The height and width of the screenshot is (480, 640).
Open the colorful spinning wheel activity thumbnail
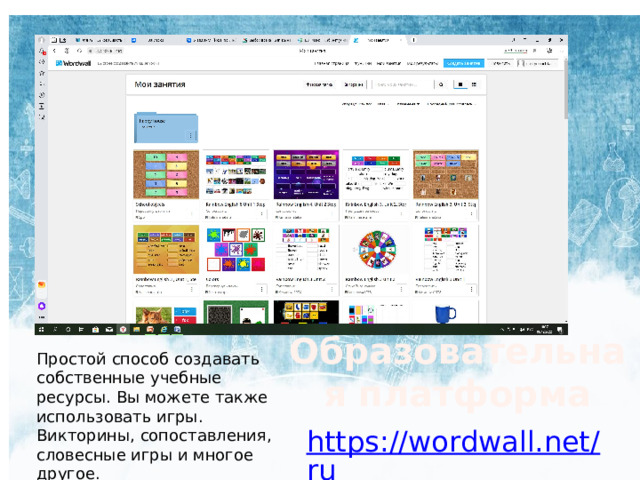376,249
